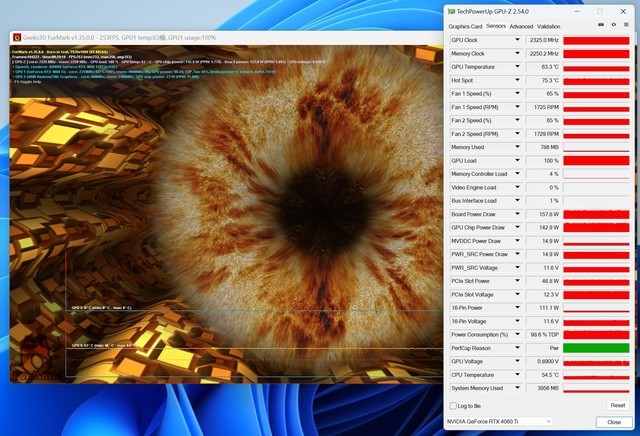Click the GPU-Z screenshot camera icon

pyautogui.click(x=599, y=25)
